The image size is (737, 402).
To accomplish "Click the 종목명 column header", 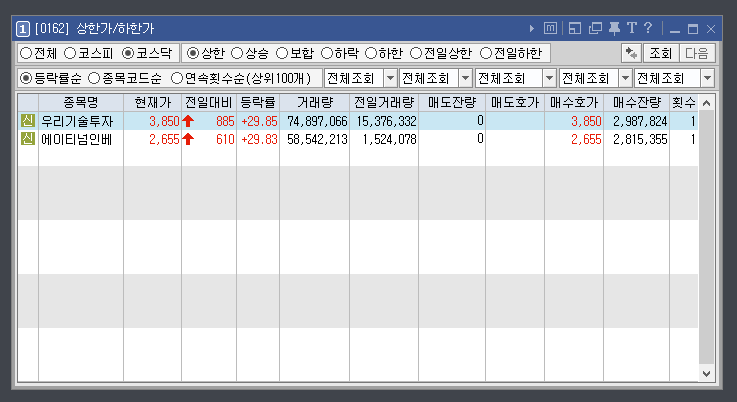I will point(81,102).
